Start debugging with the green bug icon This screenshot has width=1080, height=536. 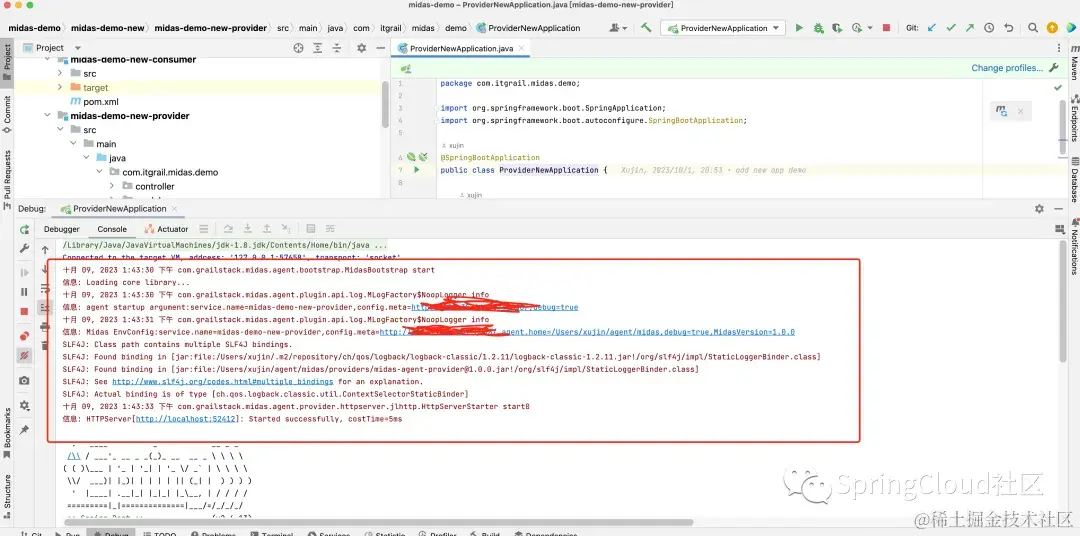click(x=818, y=28)
